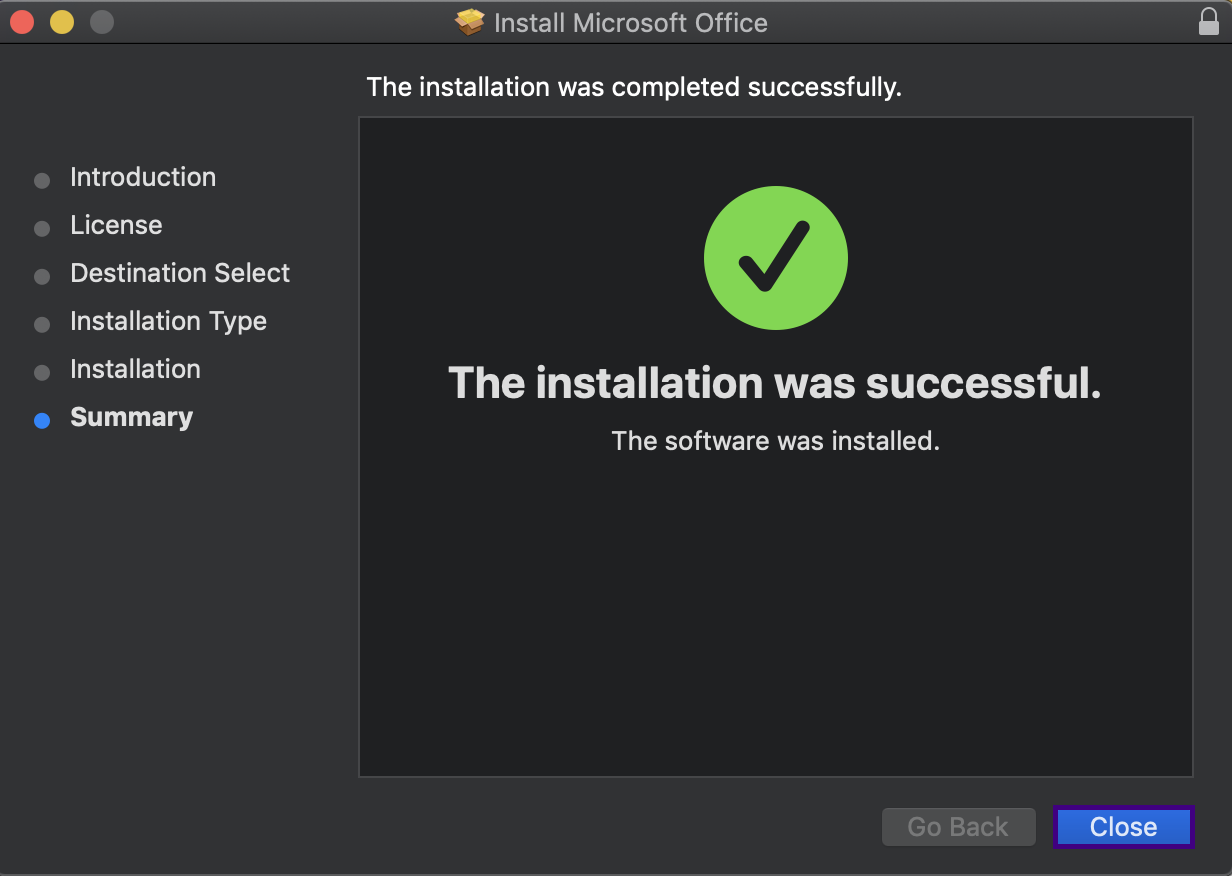Click the bullet beside Installation Type
Screen dimensions: 1232x876
pyautogui.click(x=42, y=325)
